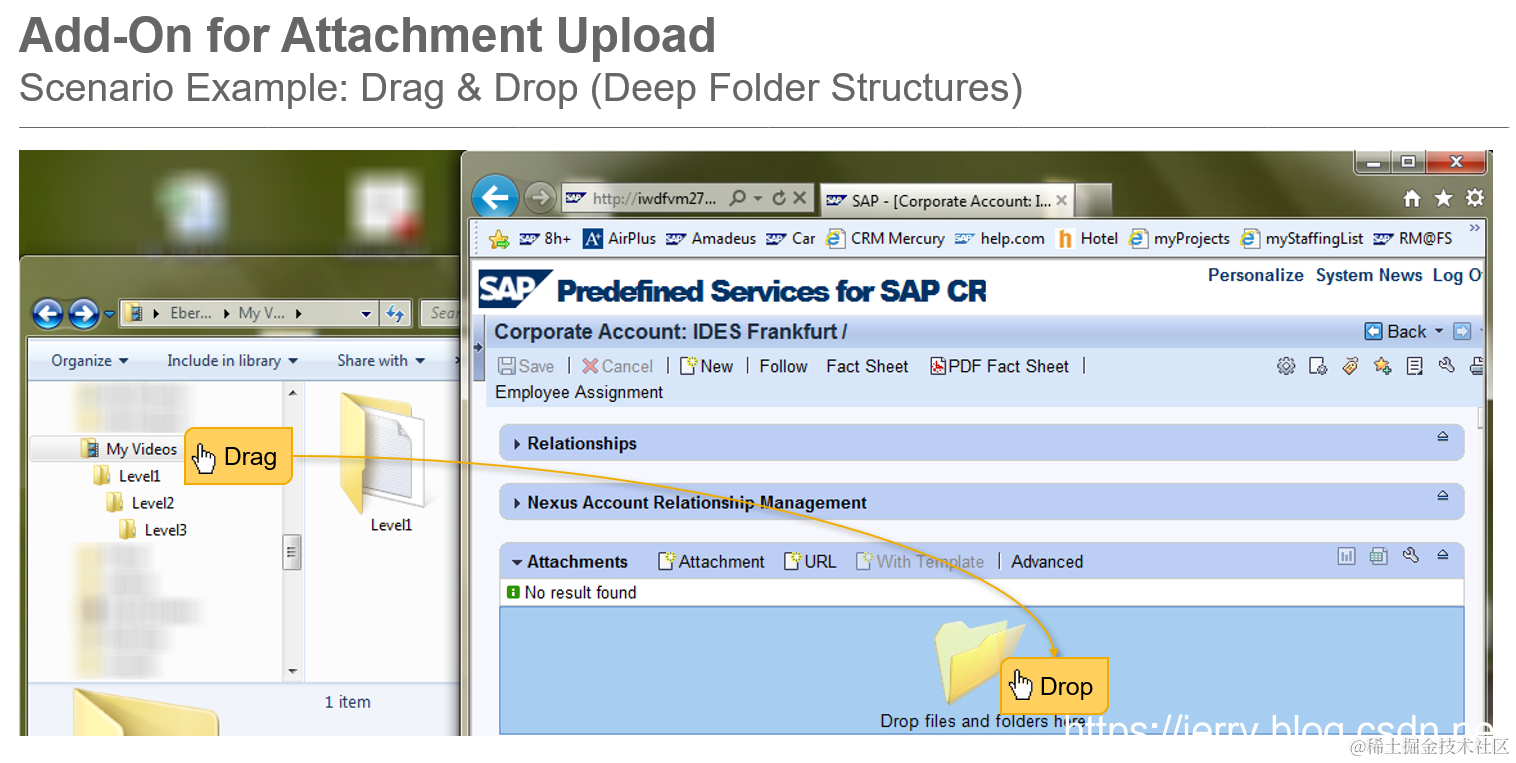Refresh the page in the address bar
The height and width of the screenshot is (763, 1516).
coord(779,198)
